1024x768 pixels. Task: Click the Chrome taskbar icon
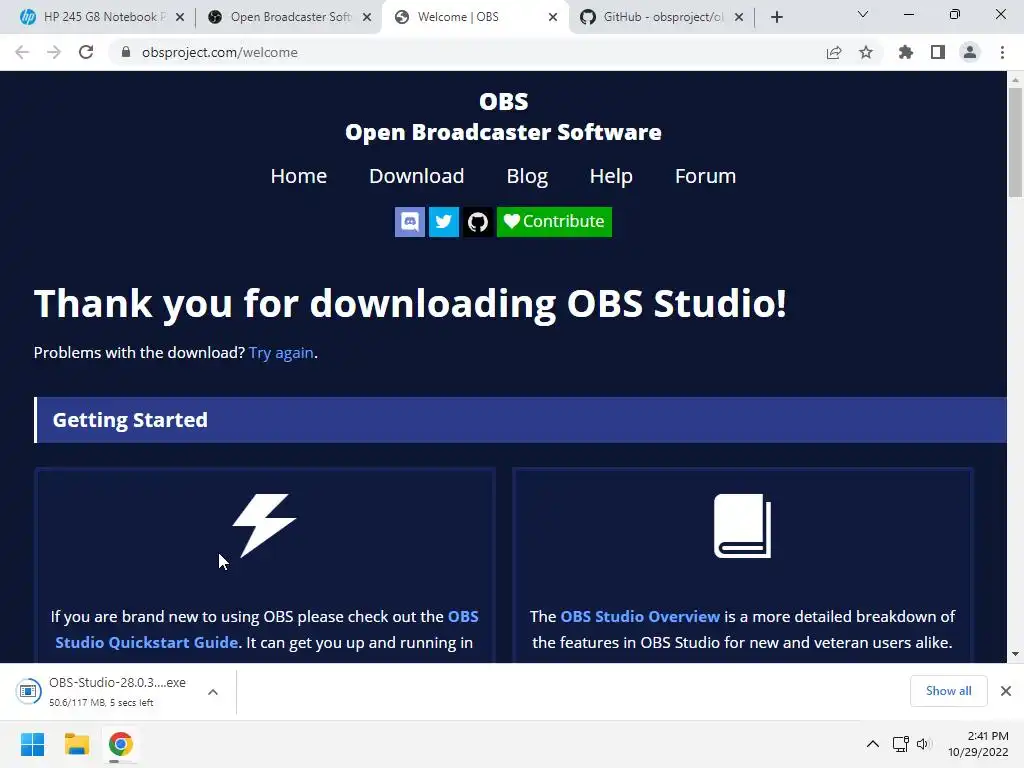[121, 744]
